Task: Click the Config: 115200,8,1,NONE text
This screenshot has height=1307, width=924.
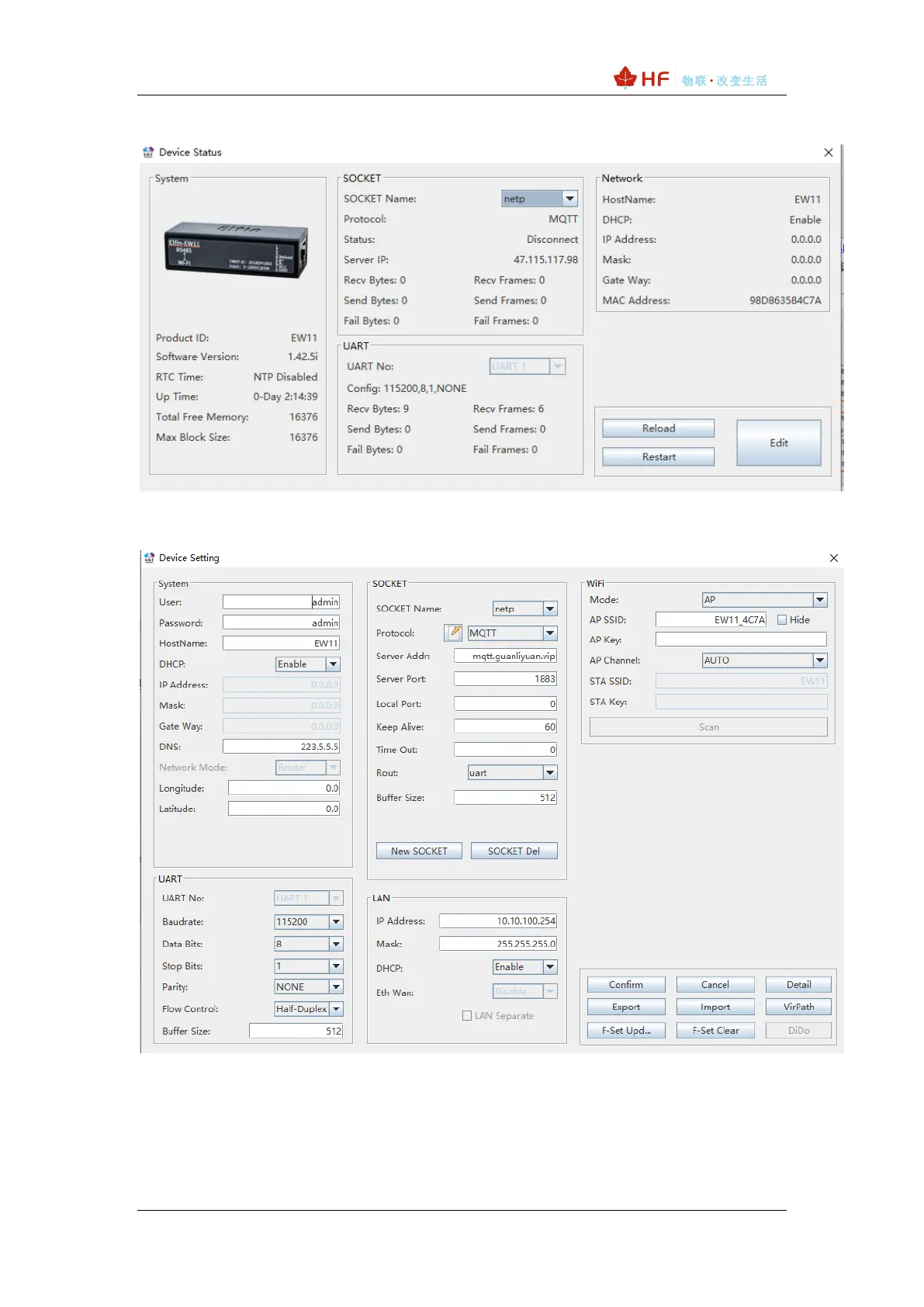Action: click(x=407, y=388)
